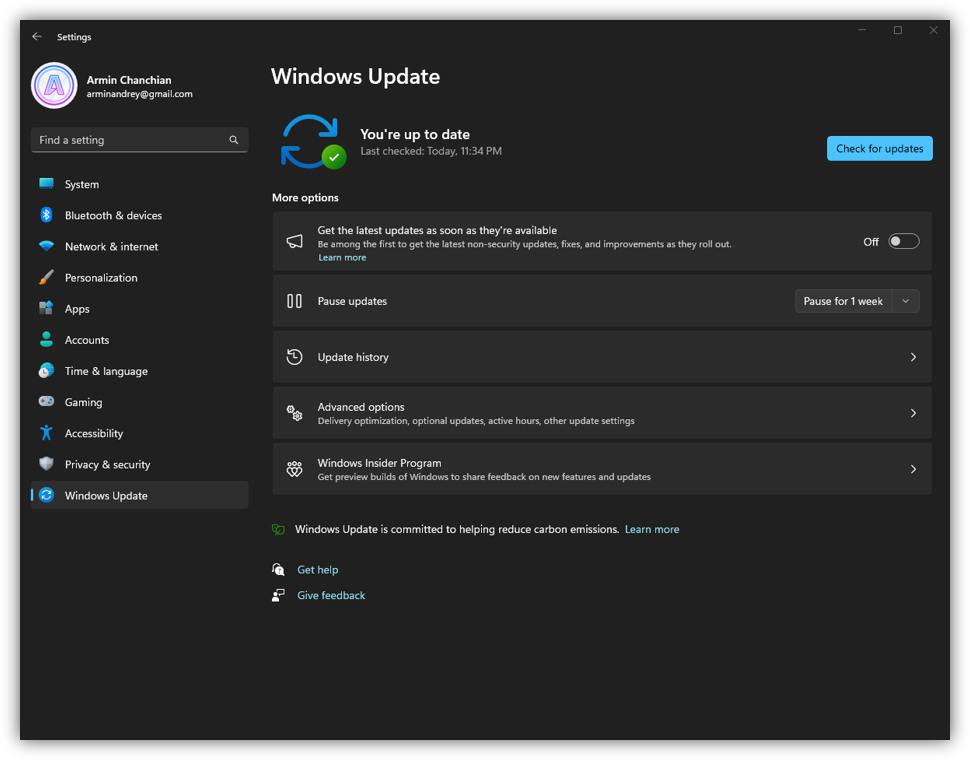Click the Update history row label

[x=353, y=357]
